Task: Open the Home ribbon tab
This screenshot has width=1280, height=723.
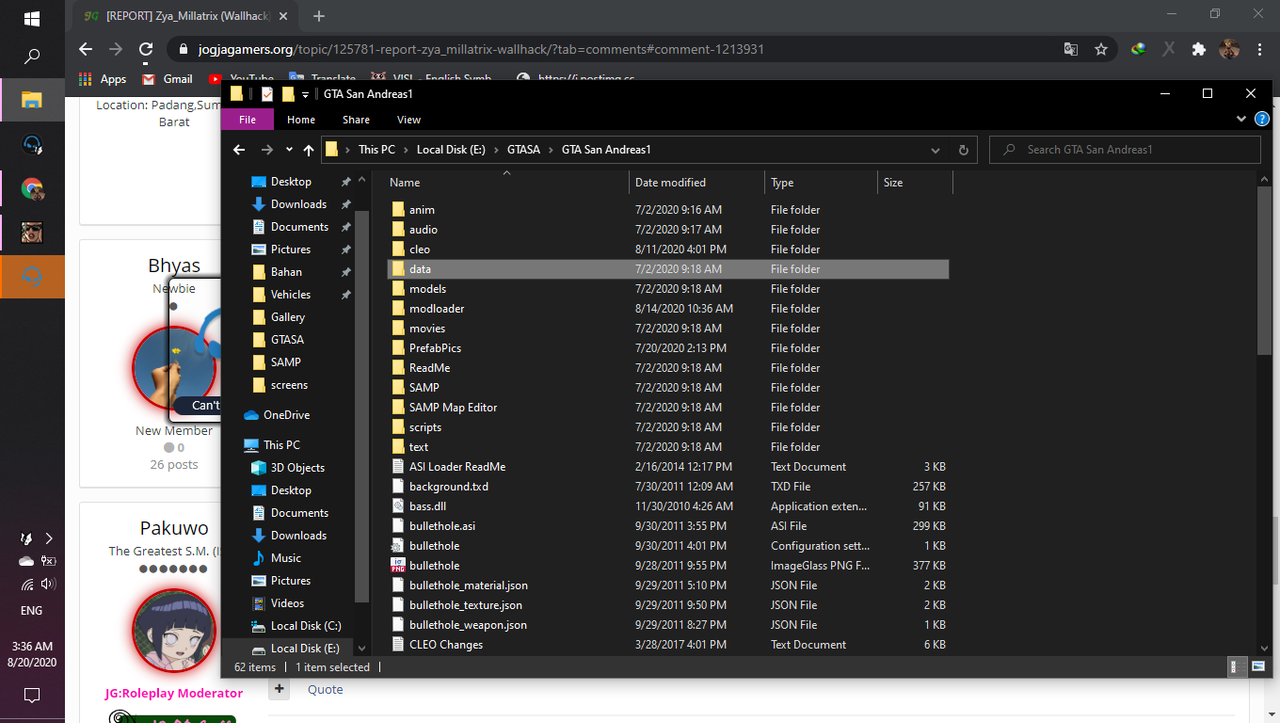Action: (x=301, y=120)
